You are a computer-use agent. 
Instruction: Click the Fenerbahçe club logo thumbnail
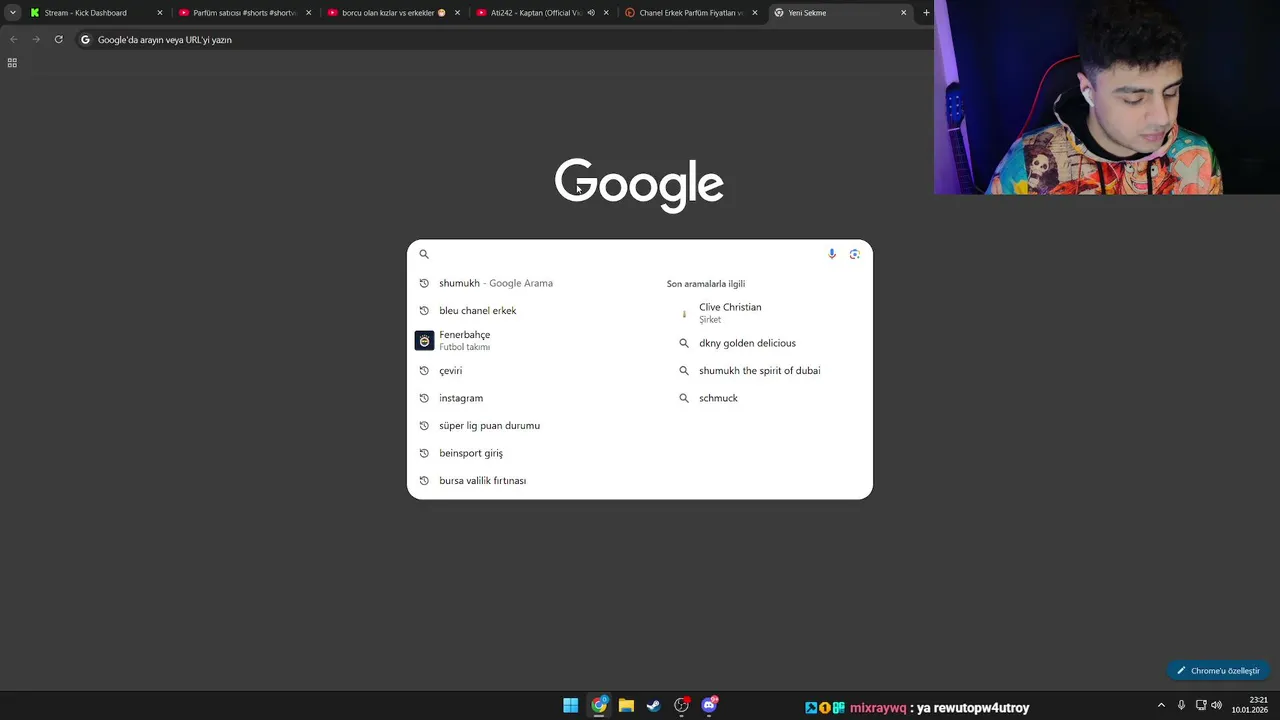click(x=424, y=341)
